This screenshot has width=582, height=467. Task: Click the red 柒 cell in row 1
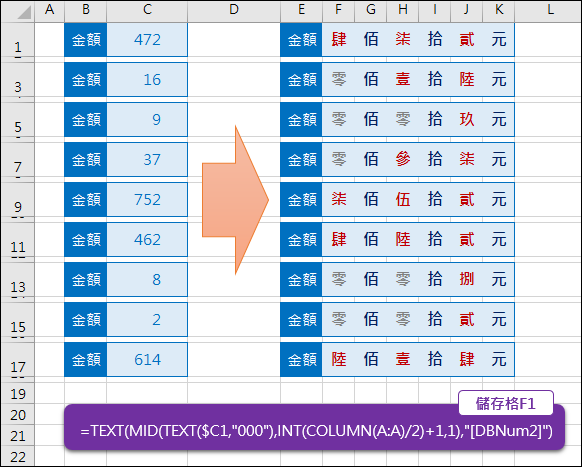[402, 40]
